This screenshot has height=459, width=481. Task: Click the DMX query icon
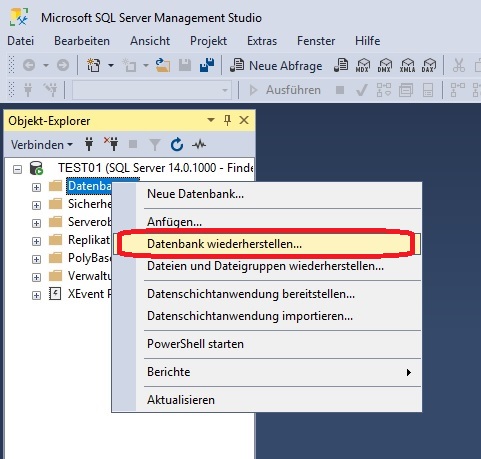point(385,65)
